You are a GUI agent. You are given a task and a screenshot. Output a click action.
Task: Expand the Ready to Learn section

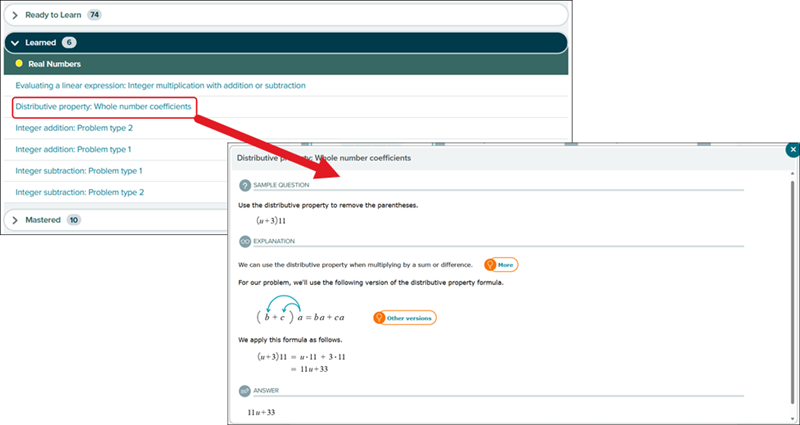tap(14, 15)
